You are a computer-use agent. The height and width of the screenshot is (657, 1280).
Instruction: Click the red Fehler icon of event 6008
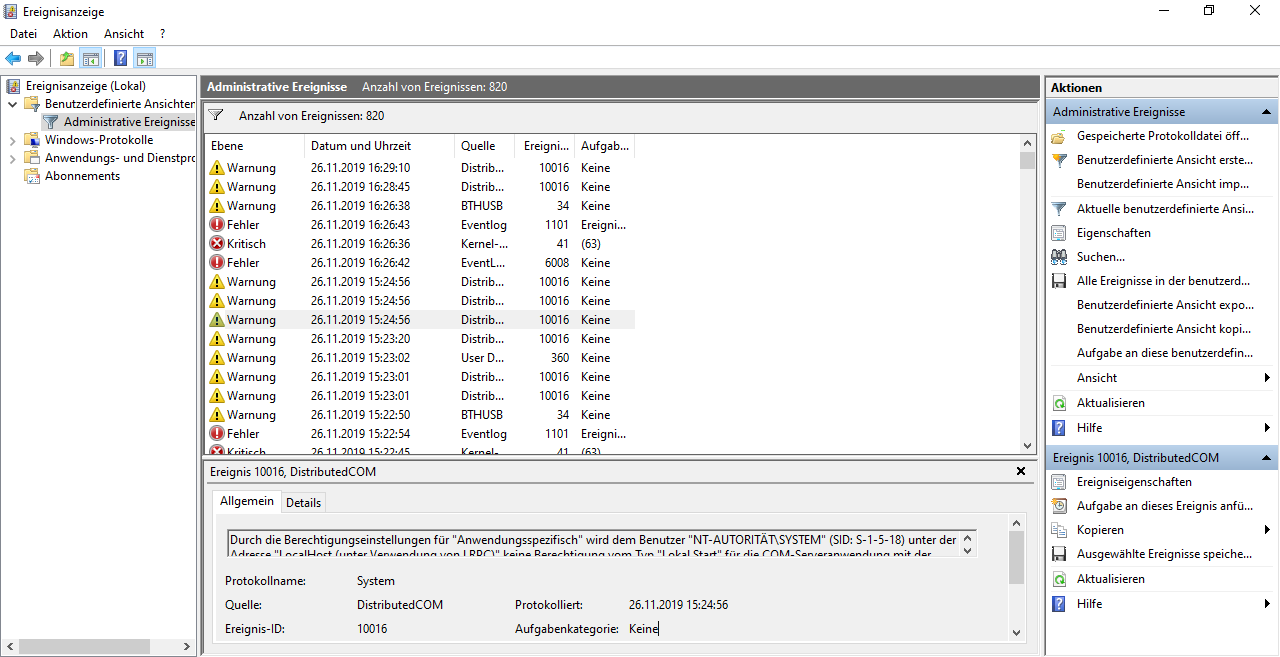[217, 263]
